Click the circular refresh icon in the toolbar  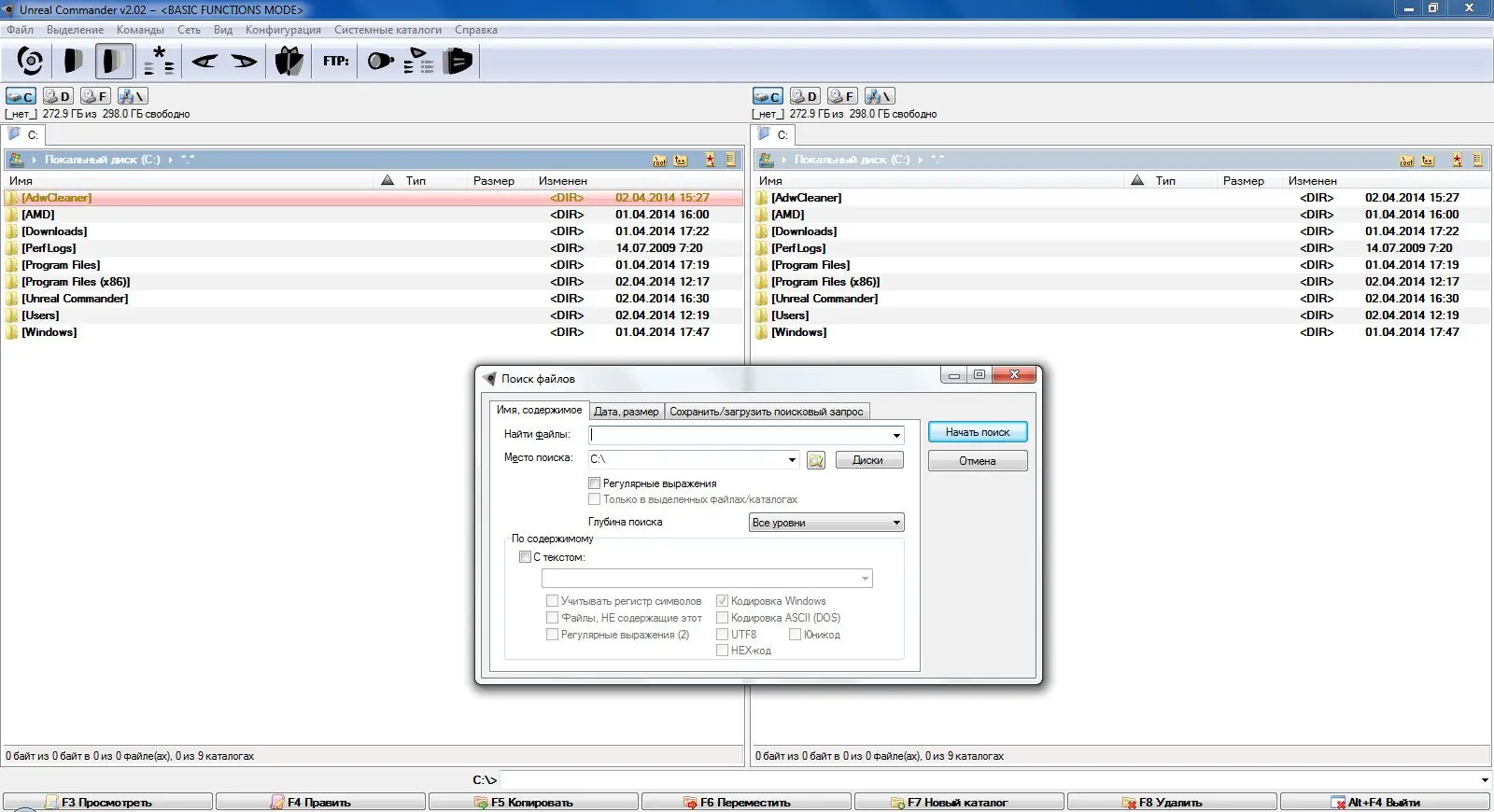[x=30, y=62]
